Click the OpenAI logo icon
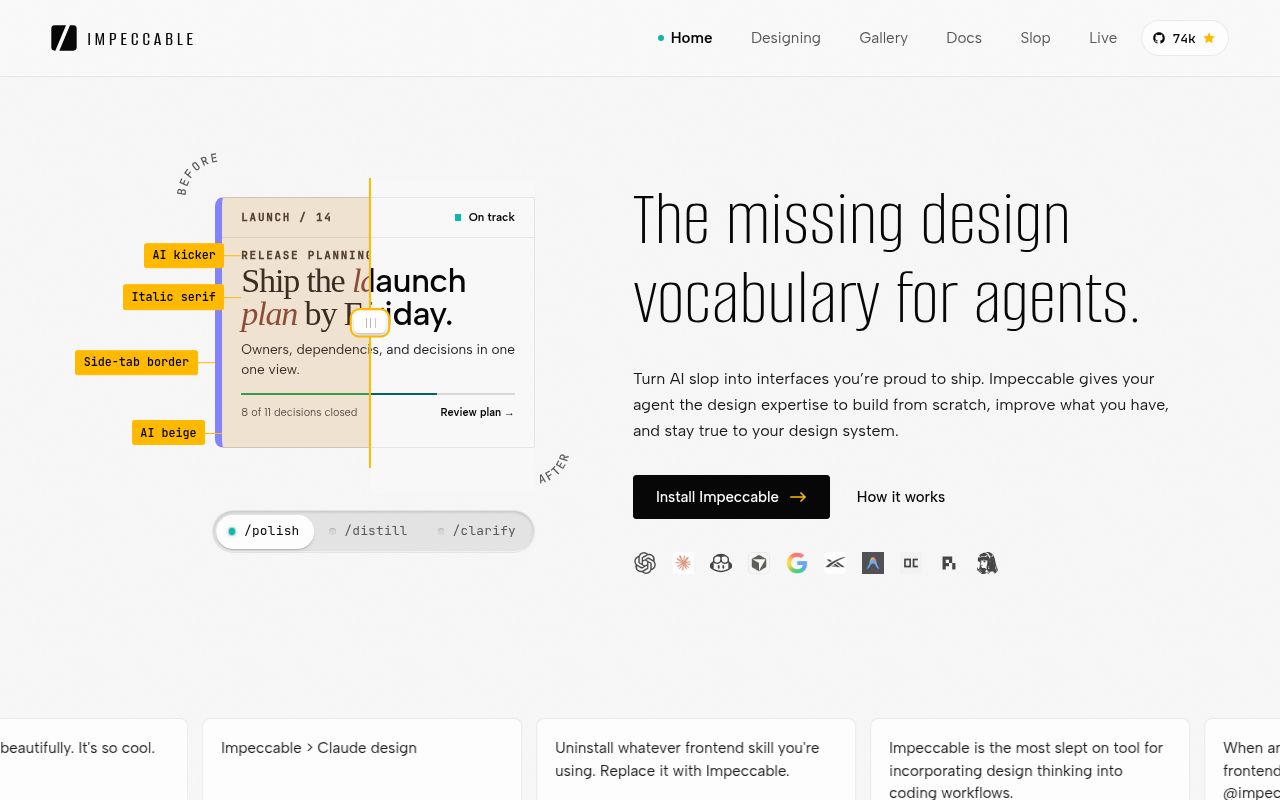The height and width of the screenshot is (800, 1280). 645,563
